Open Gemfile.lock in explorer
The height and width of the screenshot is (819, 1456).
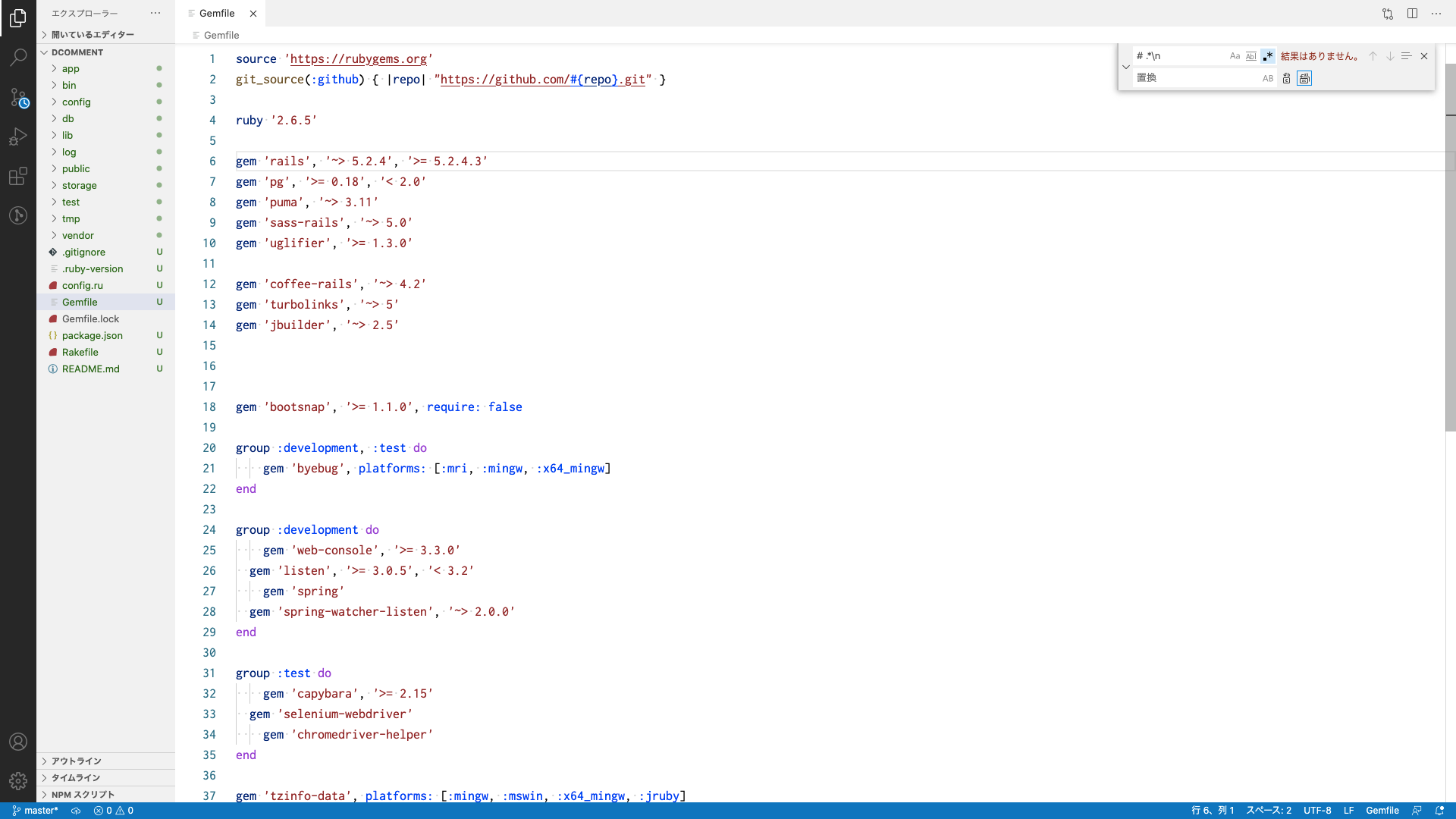[90, 318]
